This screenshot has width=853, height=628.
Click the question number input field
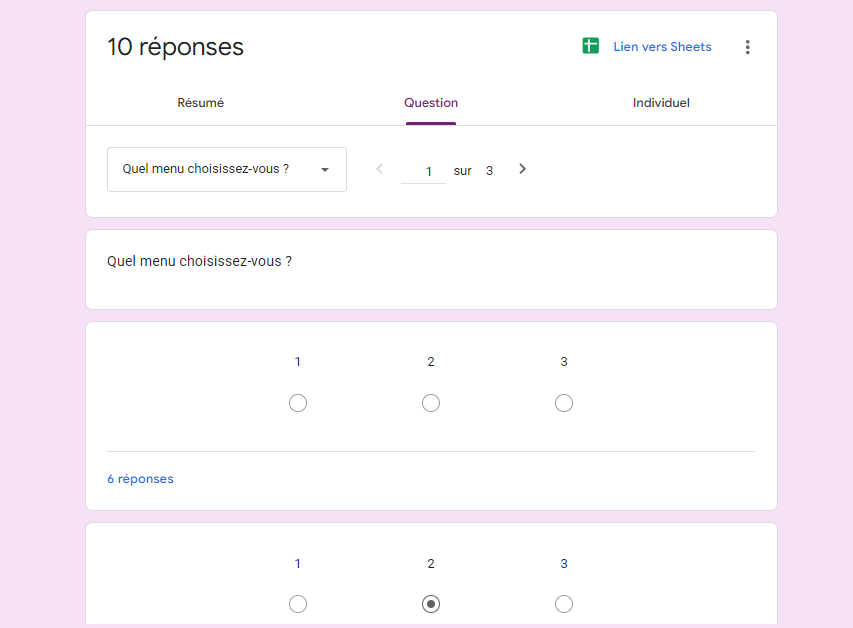(x=425, y=171)
